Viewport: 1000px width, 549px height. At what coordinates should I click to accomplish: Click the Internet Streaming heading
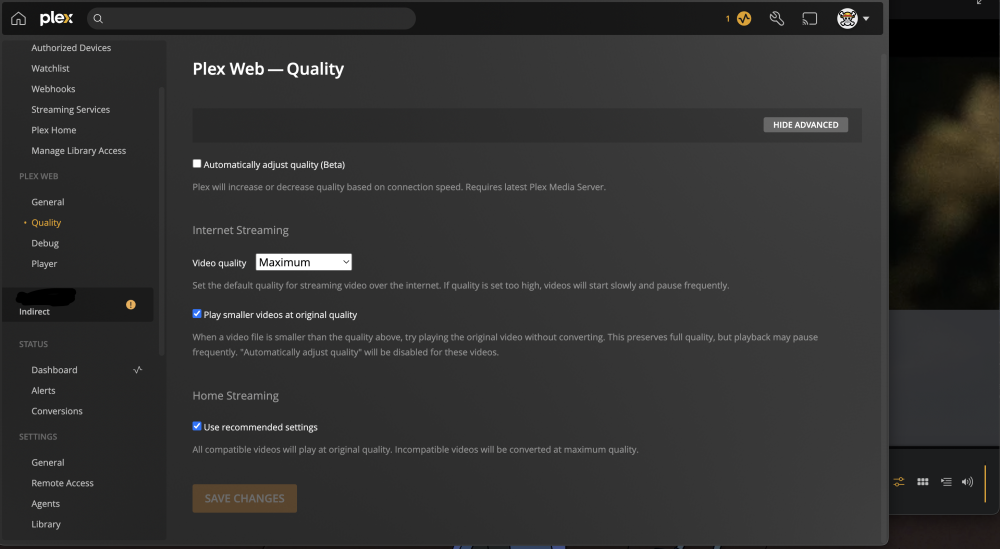click(240, 230)
